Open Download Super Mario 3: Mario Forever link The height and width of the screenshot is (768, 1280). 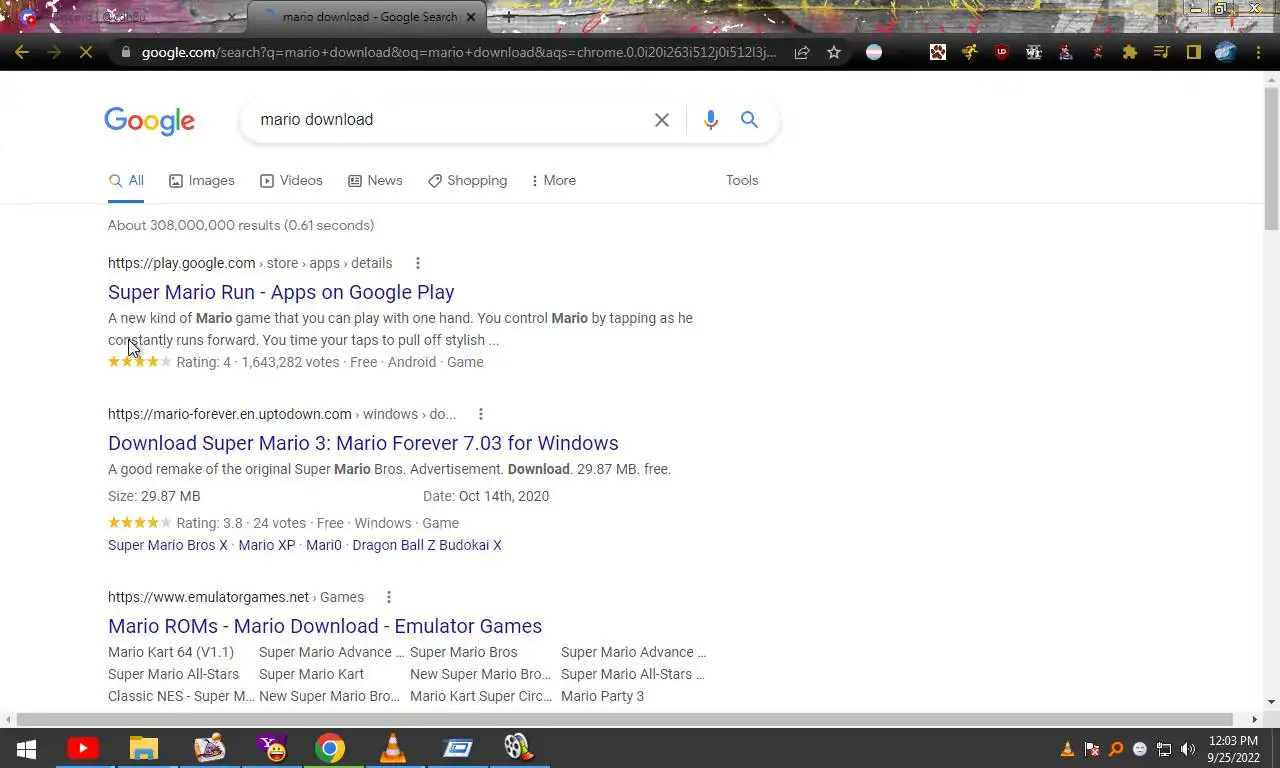[363, 443]
